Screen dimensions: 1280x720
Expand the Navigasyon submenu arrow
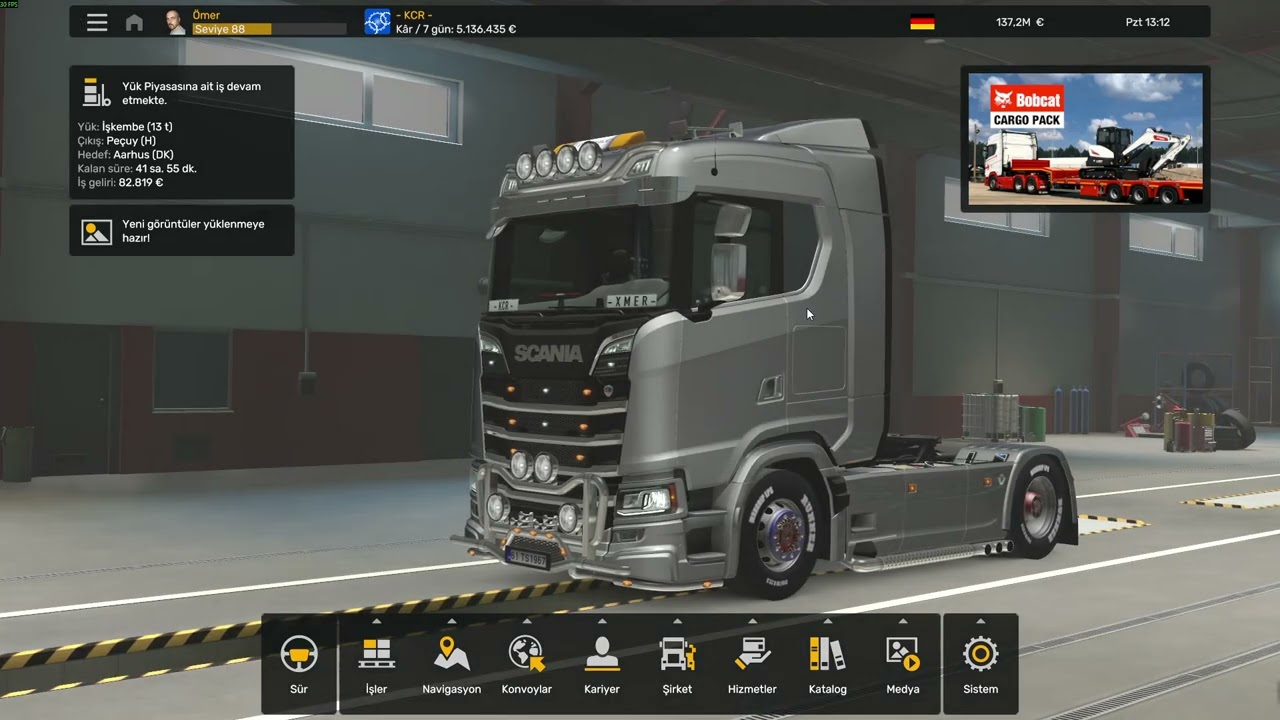coord(452,621)
